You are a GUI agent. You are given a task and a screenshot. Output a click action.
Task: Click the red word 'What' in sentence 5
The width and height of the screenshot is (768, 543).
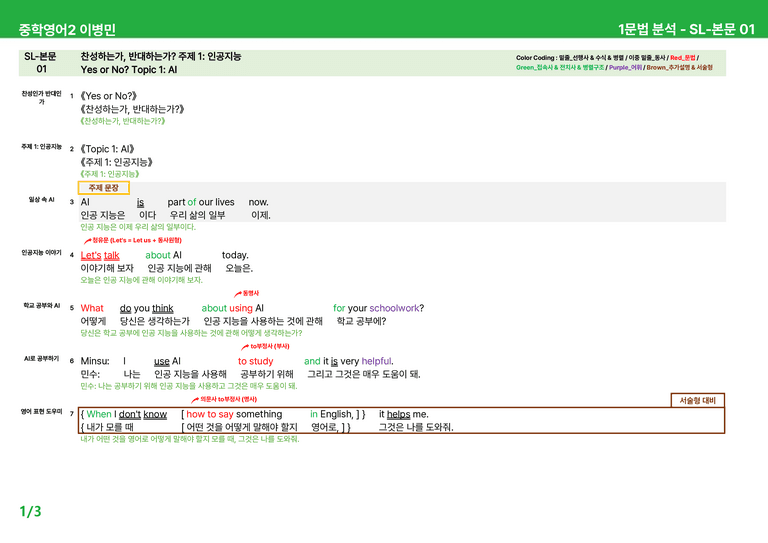[92, 308]
